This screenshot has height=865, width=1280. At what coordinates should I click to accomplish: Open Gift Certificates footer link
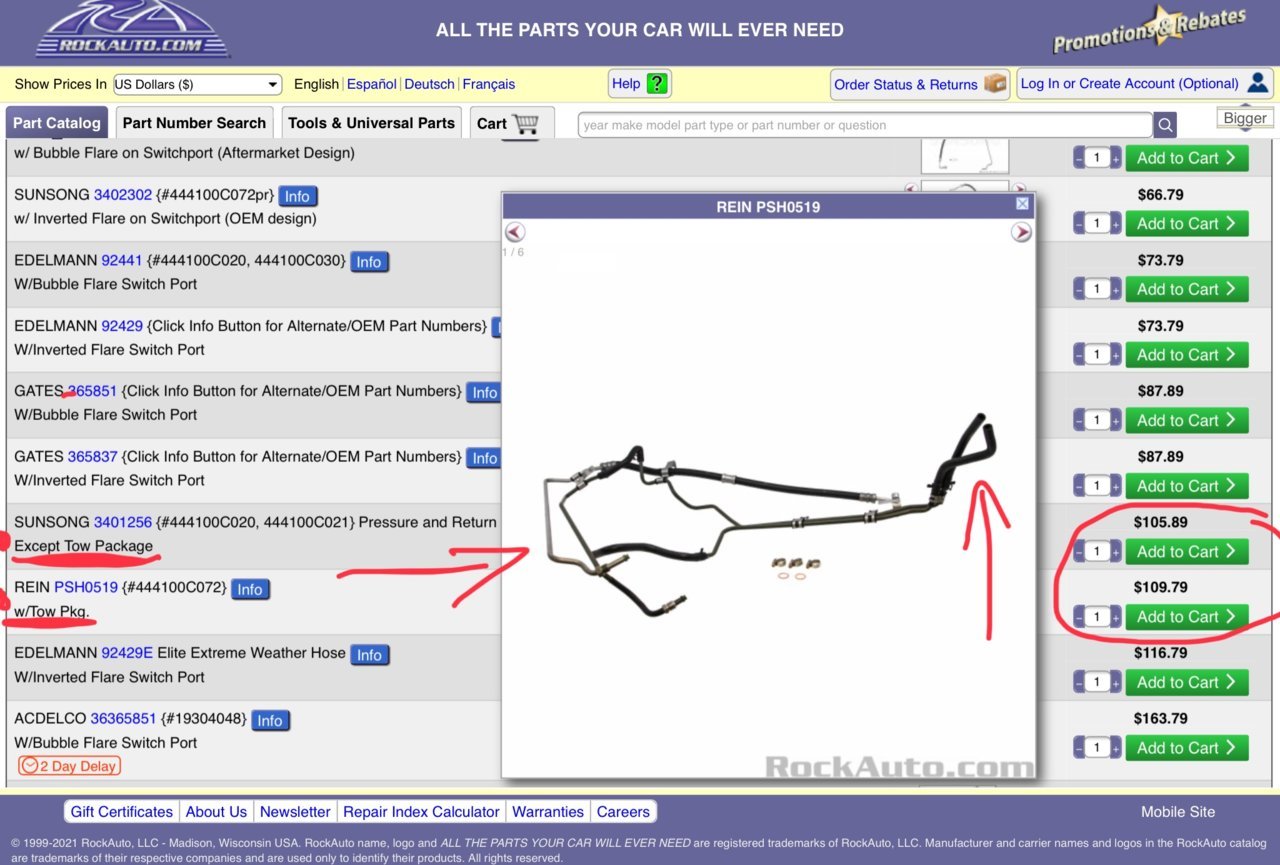point(122,812)
